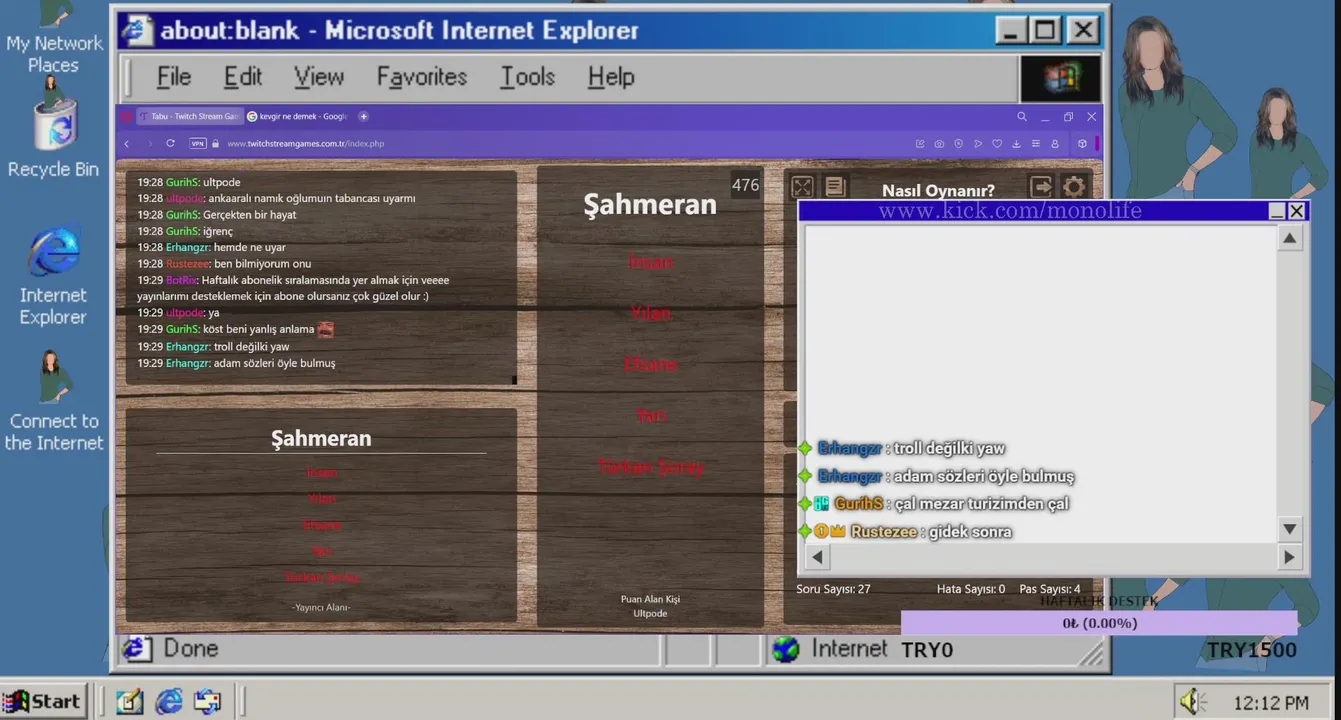
Task: Click Hata Sayısı: 0 stat
Action: pyautogui.click(x=971, y=589)
